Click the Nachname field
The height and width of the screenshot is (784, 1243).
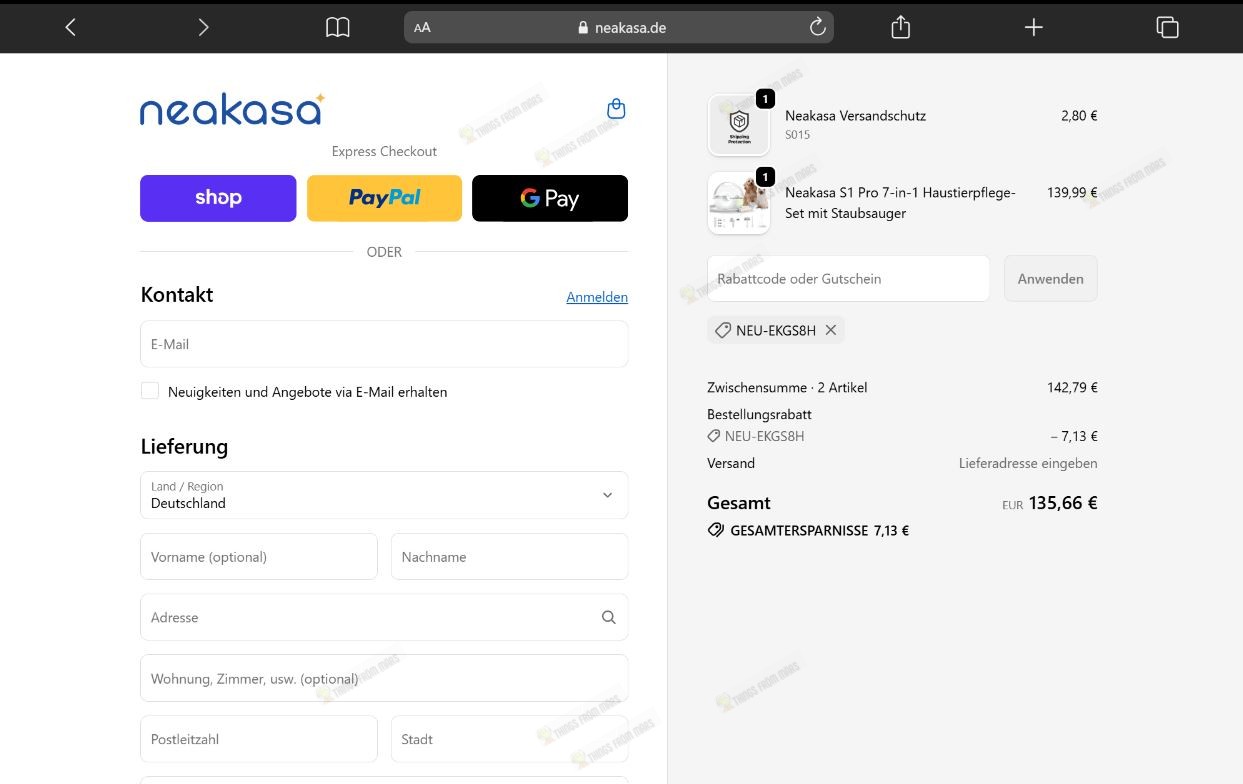click(510, 556)
